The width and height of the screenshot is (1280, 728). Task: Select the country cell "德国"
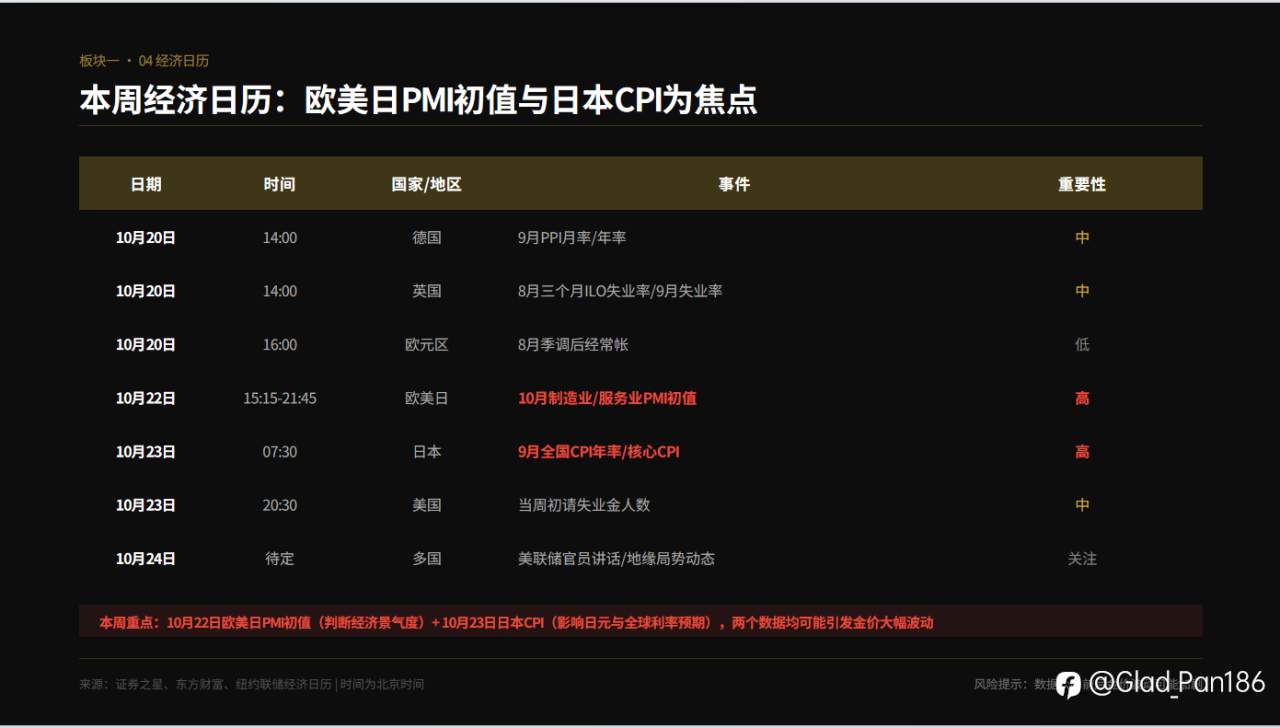click(427, 238)
